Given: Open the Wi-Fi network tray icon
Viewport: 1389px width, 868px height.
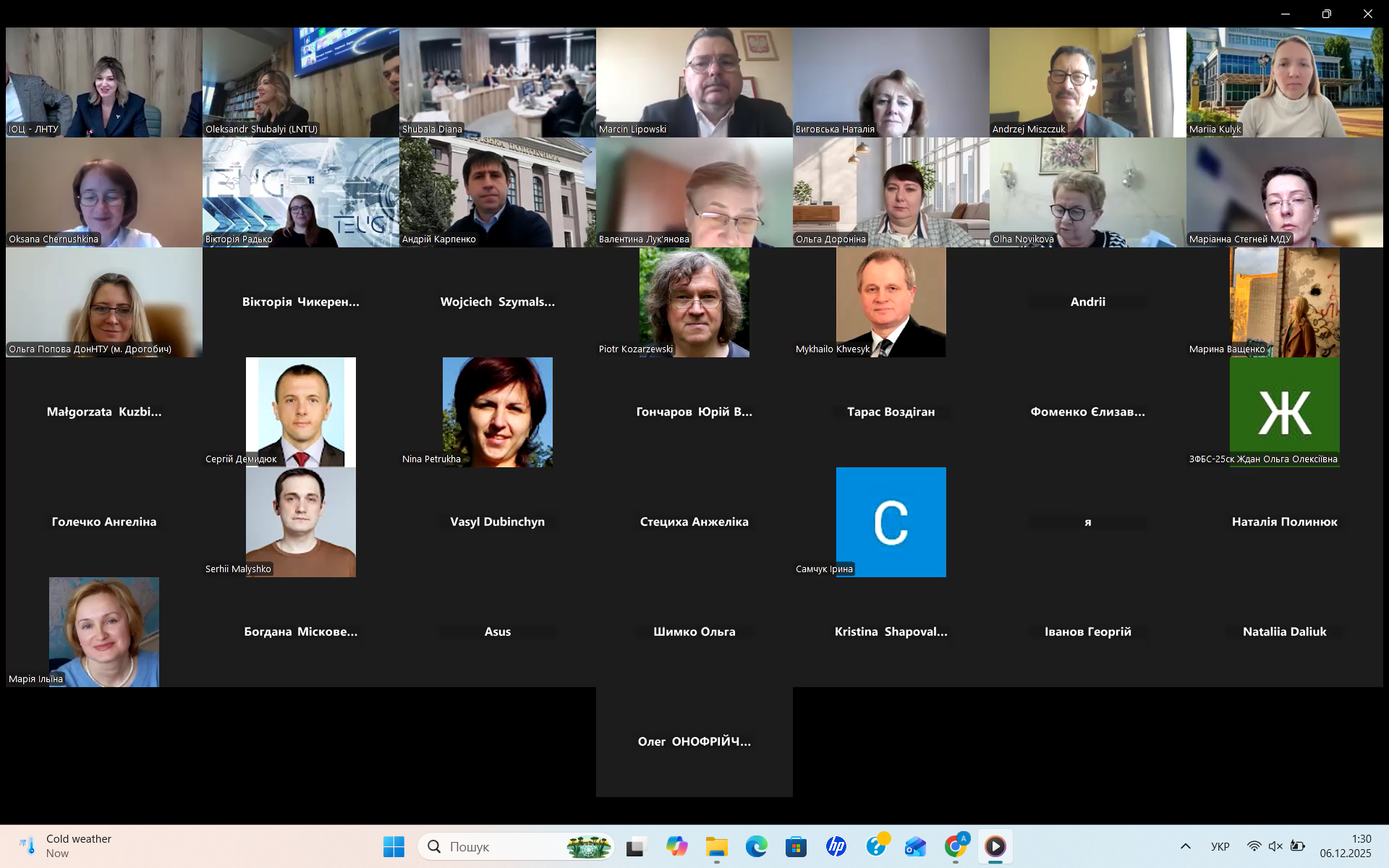Looking at the screenshot, I should [1254, 846].
